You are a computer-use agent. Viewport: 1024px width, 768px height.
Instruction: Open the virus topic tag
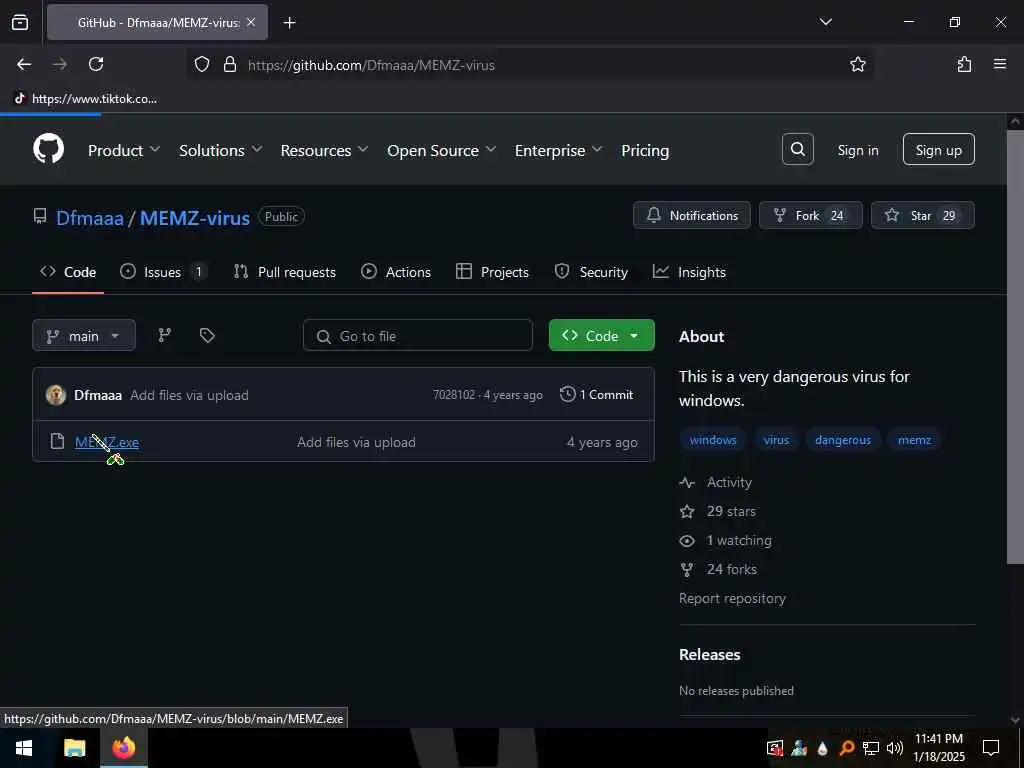tap(776, 440)
